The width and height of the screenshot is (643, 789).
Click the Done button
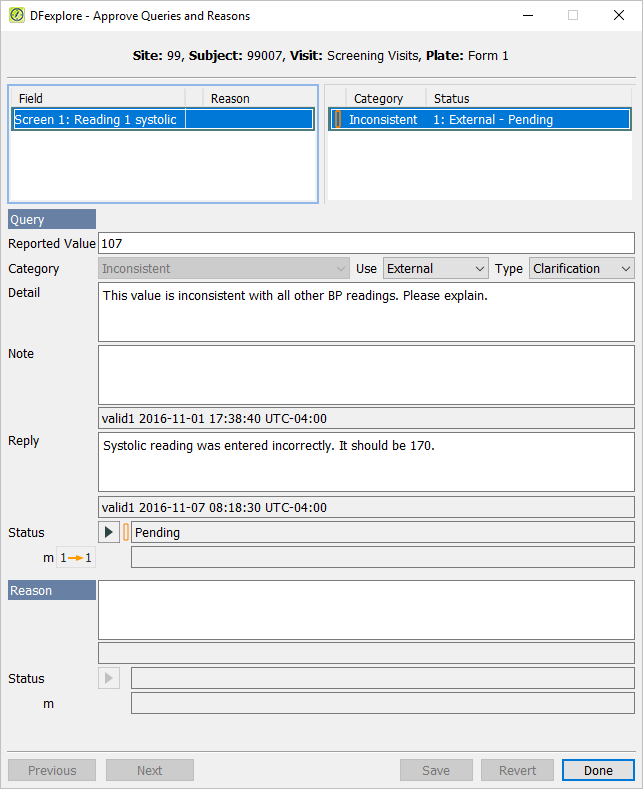[598, 770]
